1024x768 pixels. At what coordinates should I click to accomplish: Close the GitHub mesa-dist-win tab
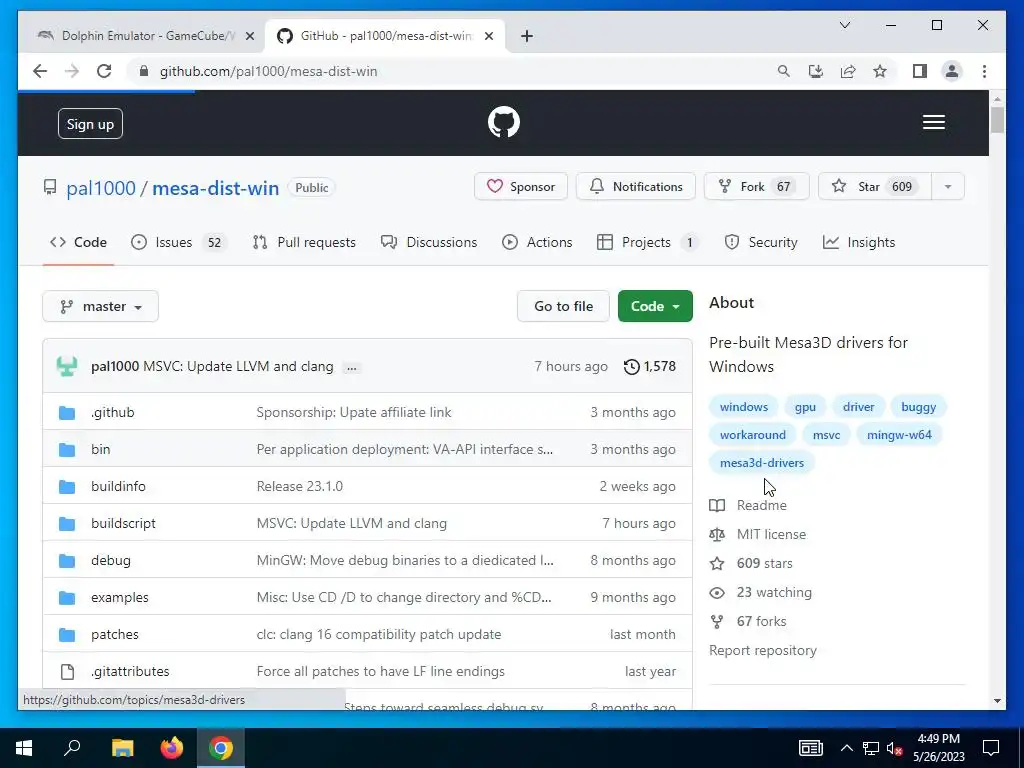coord(488,36)
